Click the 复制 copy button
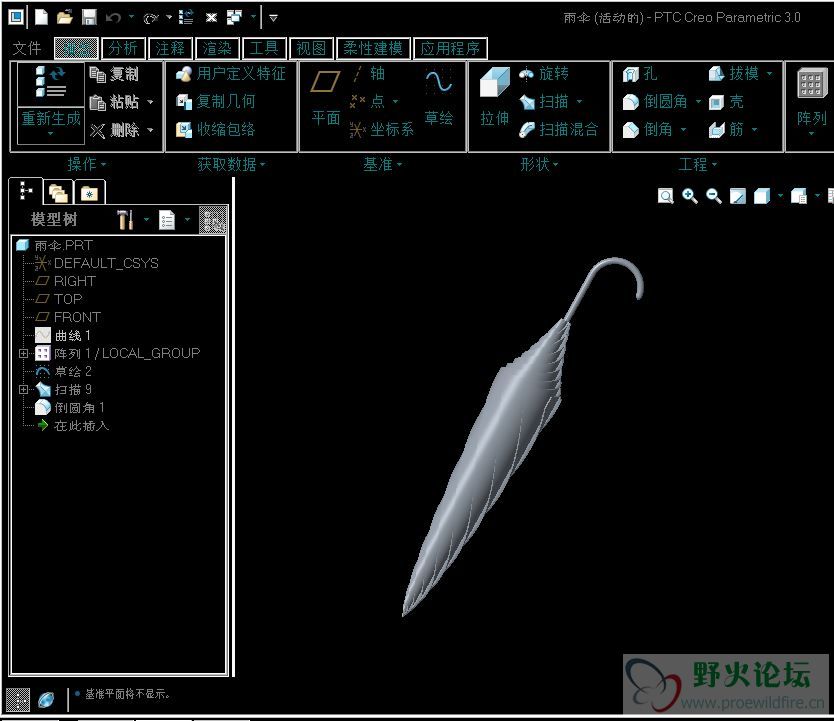 tap(113, 74)
